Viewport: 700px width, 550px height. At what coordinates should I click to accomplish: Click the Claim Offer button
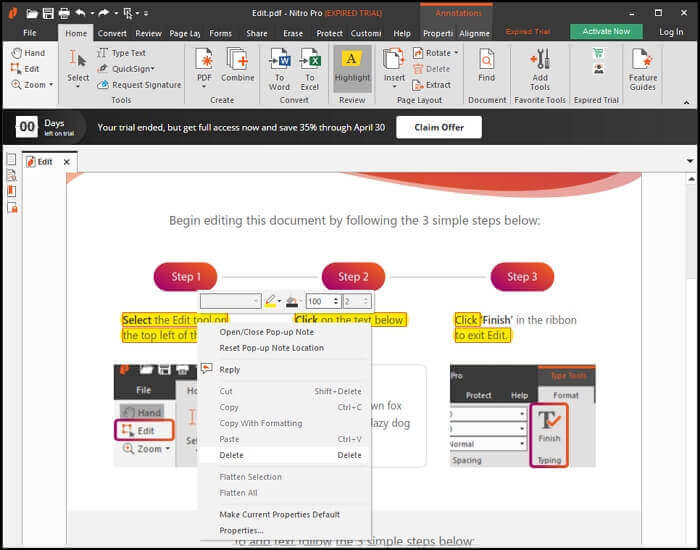click(x=438, y=127)
